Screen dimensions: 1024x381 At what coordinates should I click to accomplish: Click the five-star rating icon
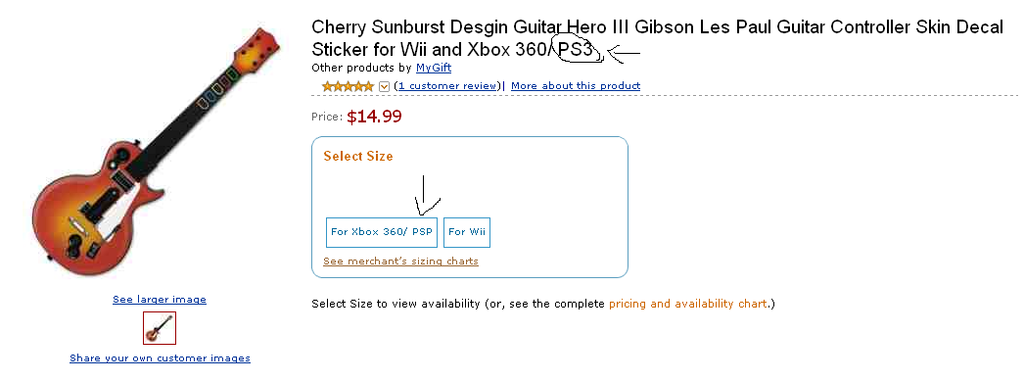[348, 86]
